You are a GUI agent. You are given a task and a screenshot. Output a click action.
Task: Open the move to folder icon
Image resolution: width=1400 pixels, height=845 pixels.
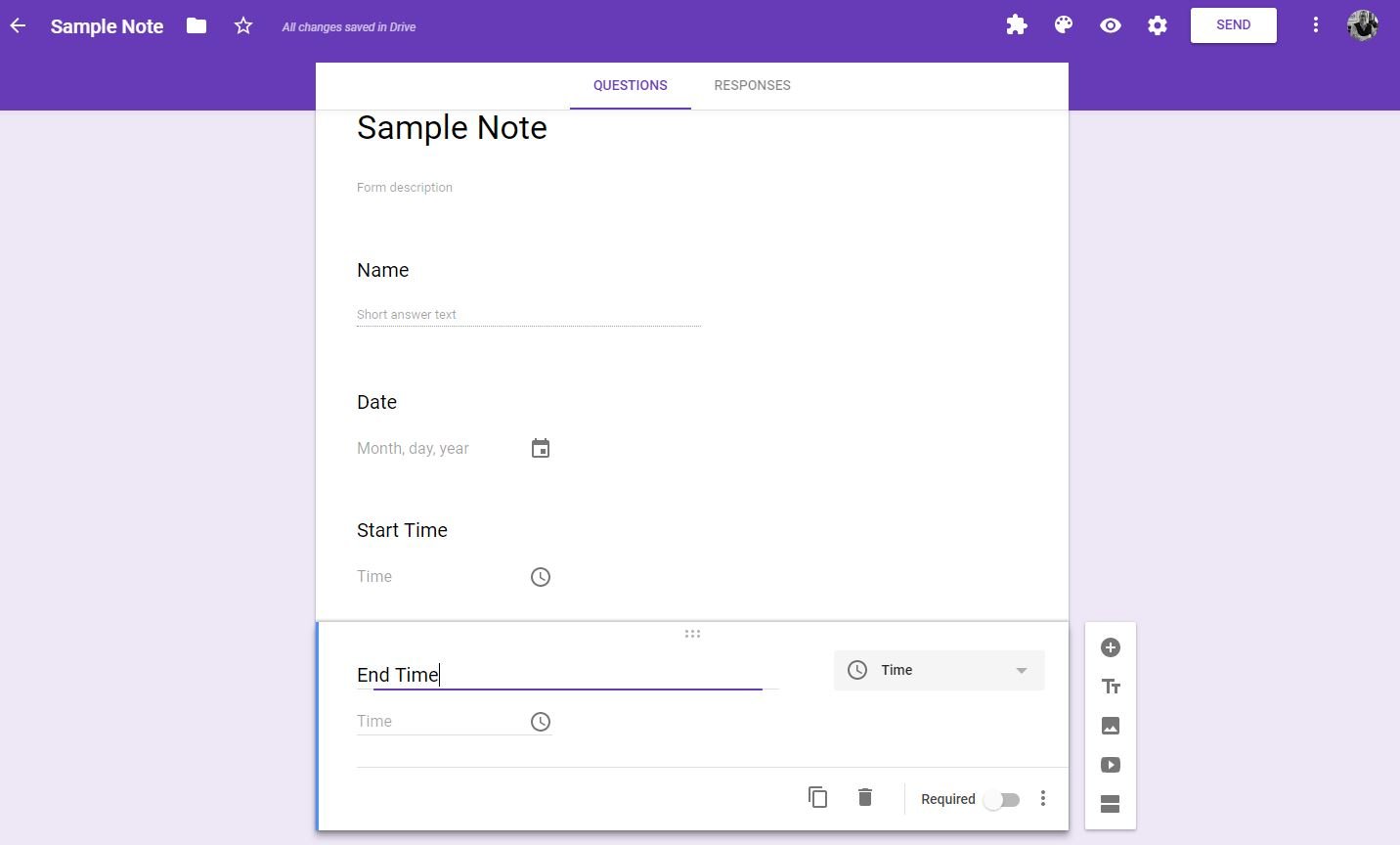(x=197, y=26)
